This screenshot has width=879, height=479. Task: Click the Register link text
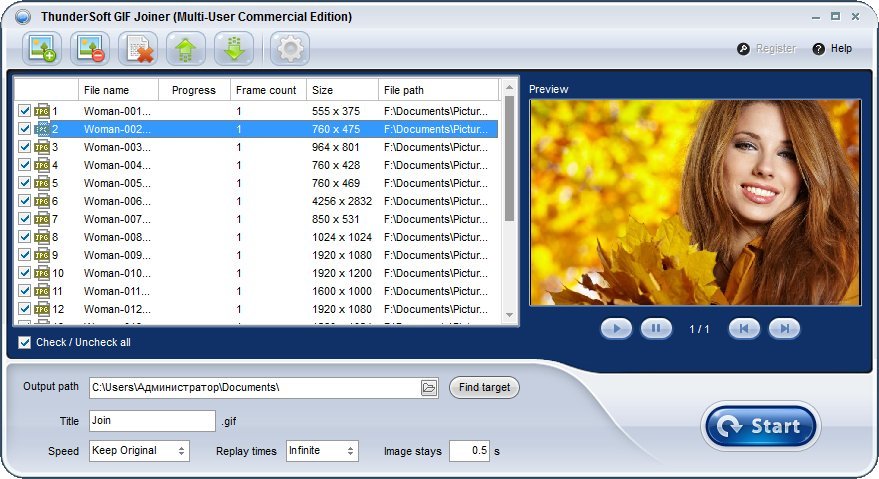[776, 49]
